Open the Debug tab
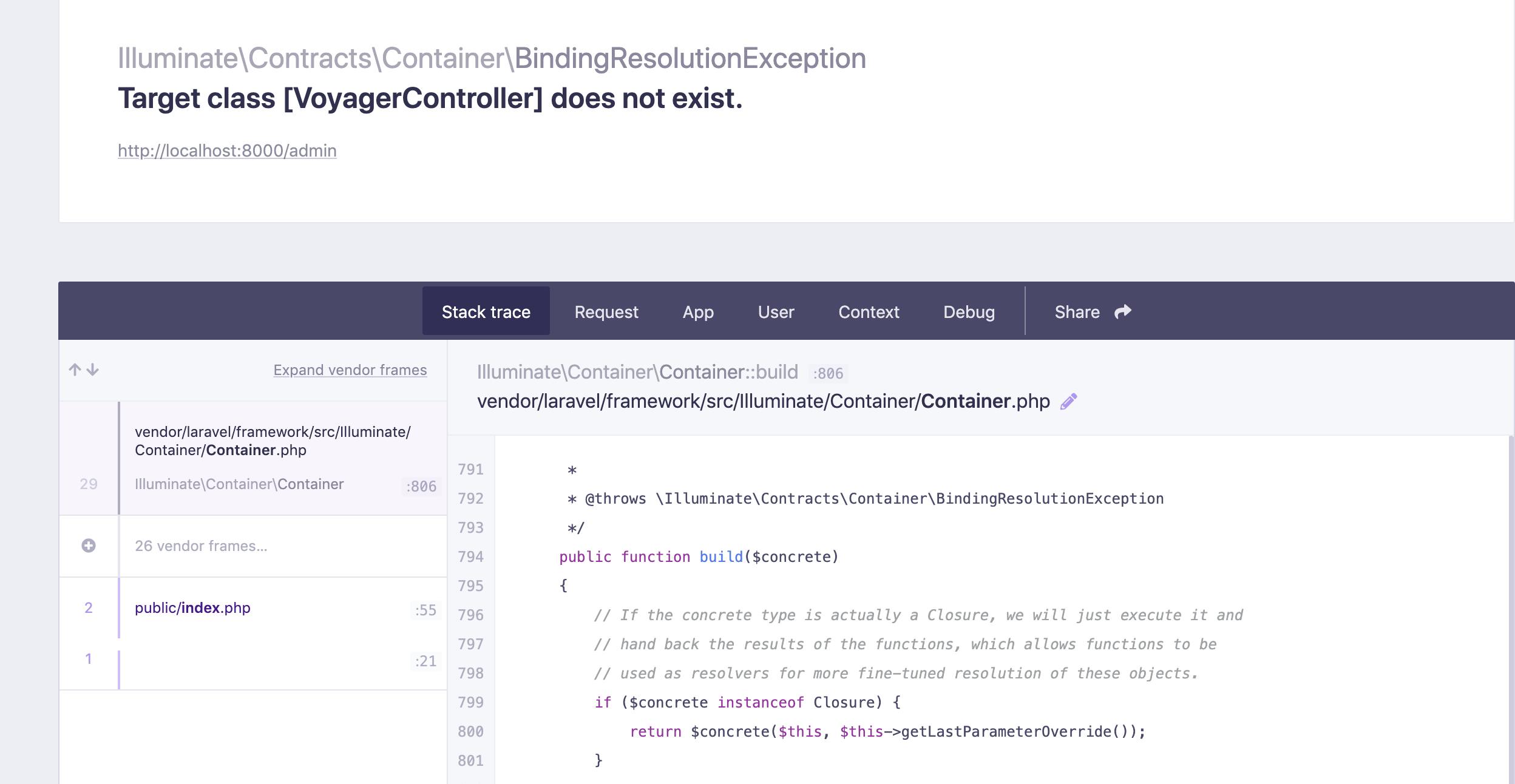The image size is (1515, 784). [969, 312]
